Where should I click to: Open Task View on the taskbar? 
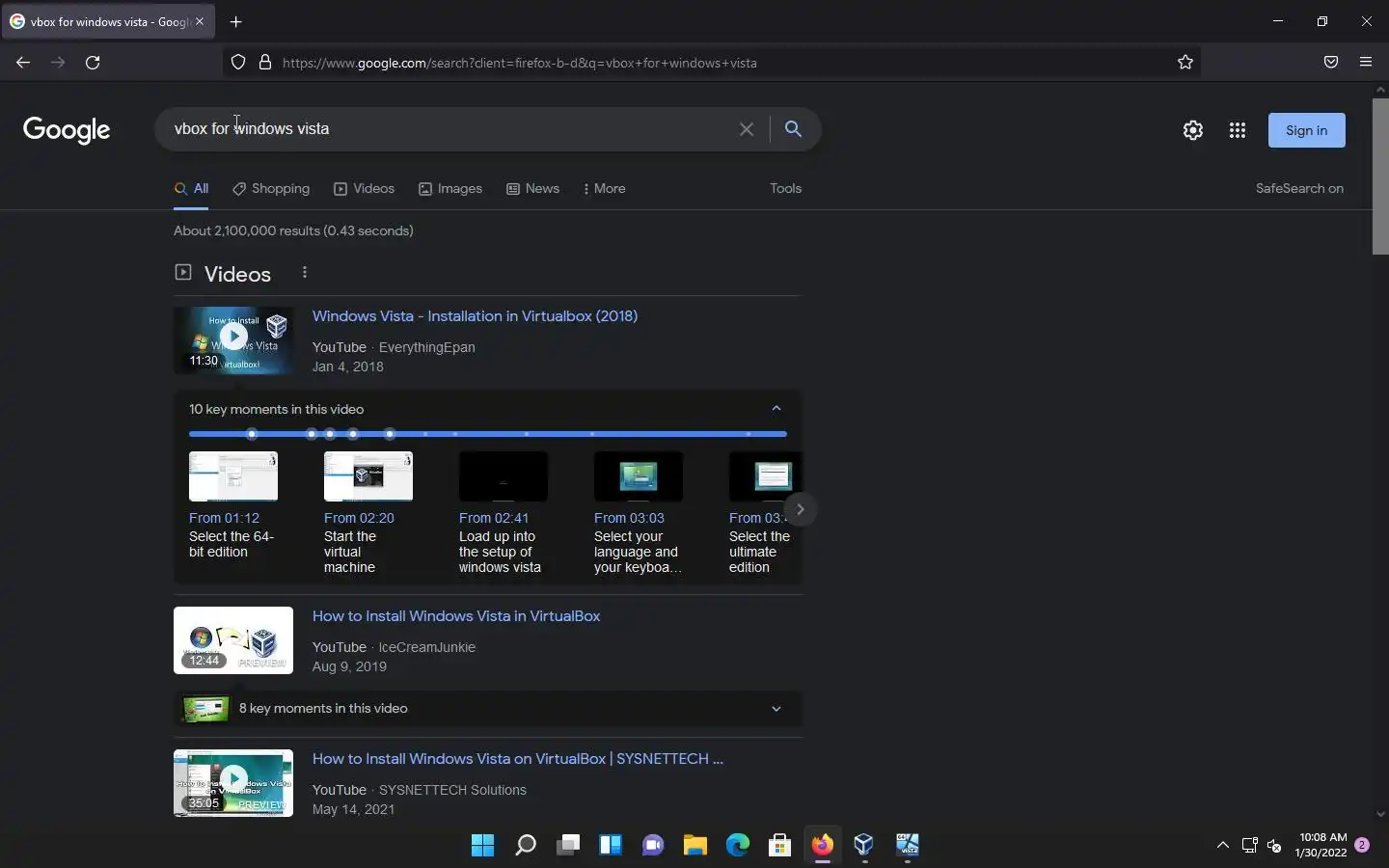[568, 846]
